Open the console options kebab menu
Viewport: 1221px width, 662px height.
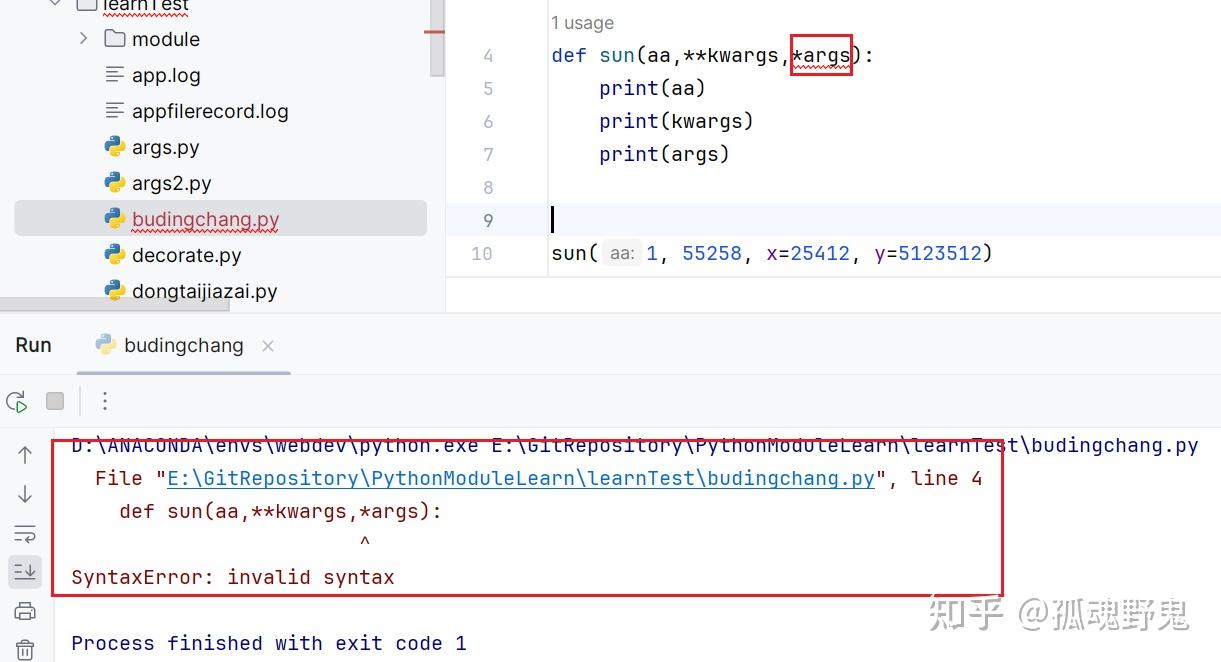pos(104,400)
